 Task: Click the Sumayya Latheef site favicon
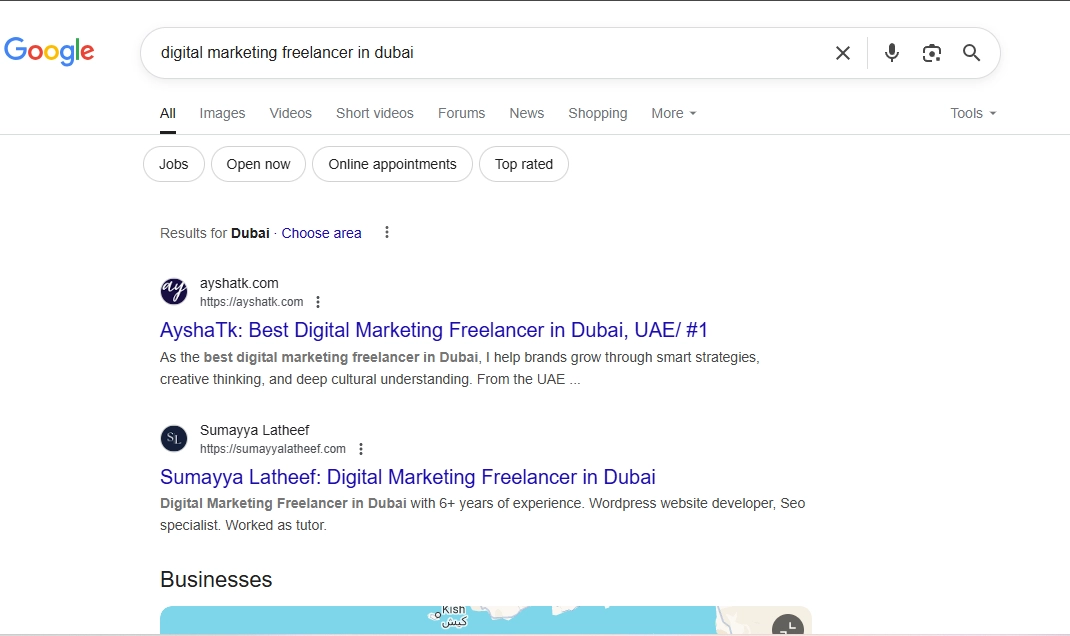(x=174, y=438)
